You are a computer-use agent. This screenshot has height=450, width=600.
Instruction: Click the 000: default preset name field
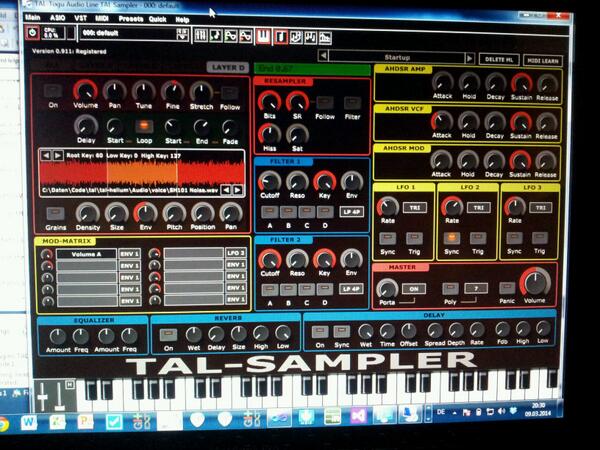coord(128,34)
